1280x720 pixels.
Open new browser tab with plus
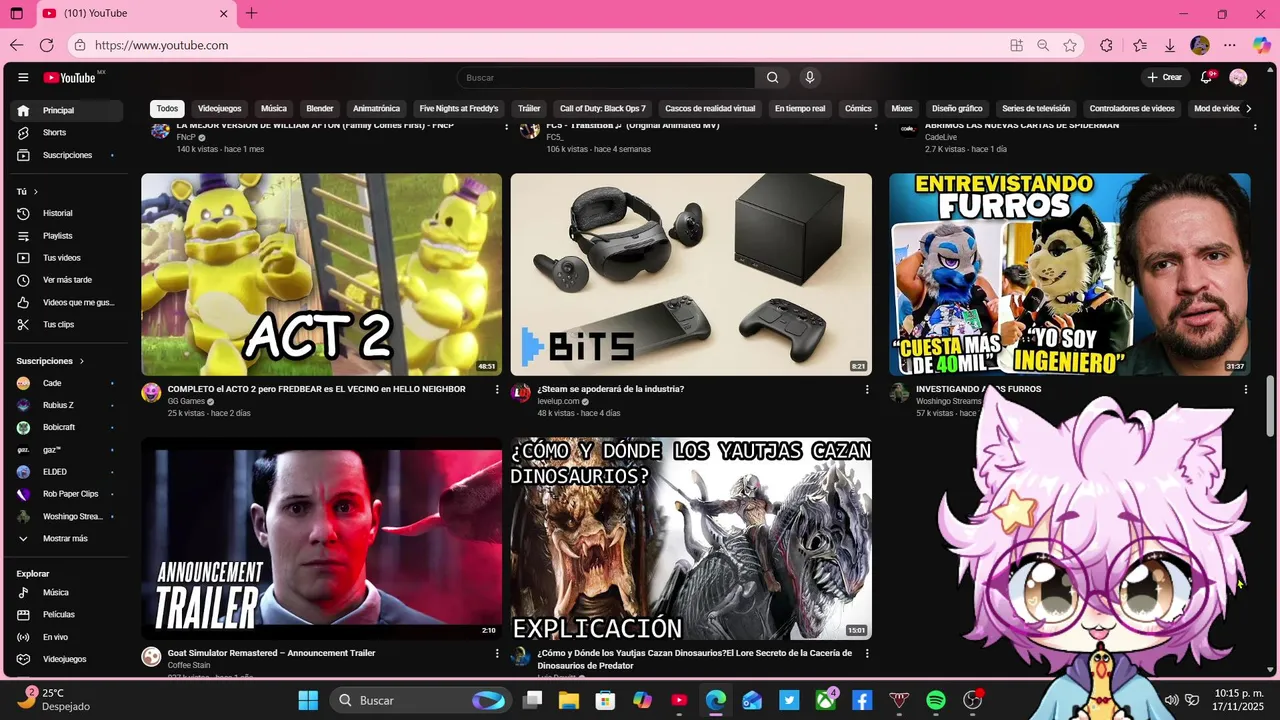coord(251,13)
